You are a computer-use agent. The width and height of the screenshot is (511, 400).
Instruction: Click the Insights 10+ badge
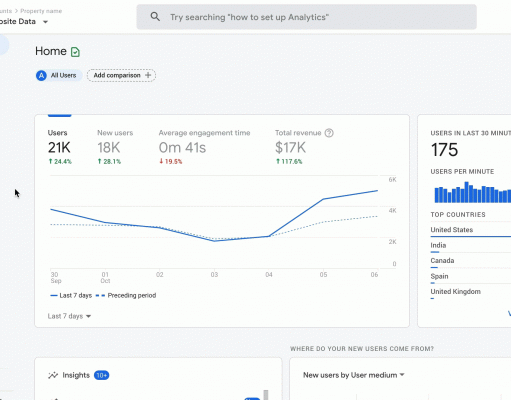tap(102, 375)
